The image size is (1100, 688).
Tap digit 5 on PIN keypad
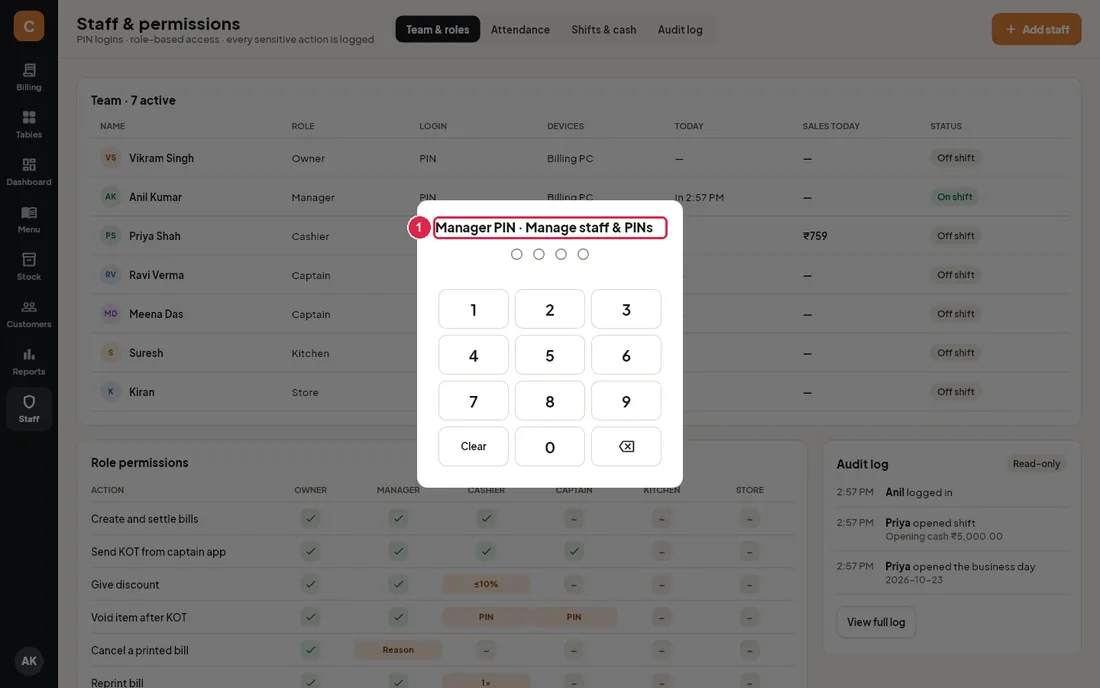[x=549, y=355]
